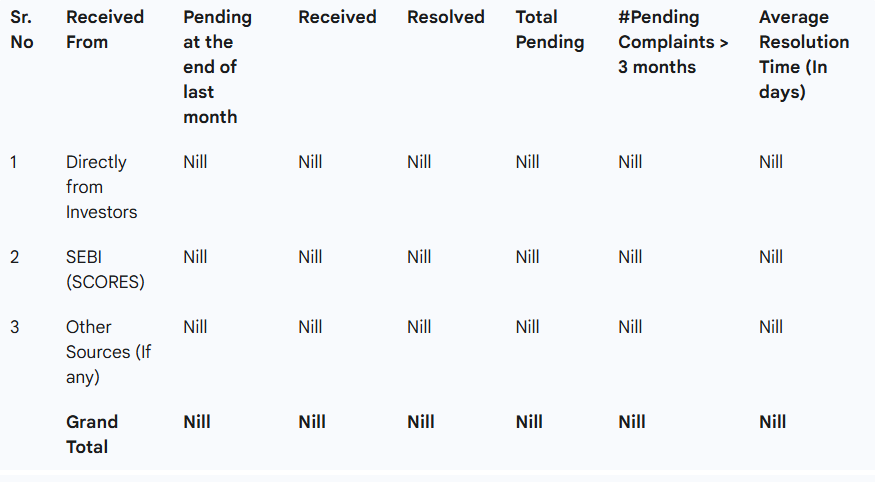
Task: Select Grand Total value under Average Resolution Time
Action: click(773, 422)
